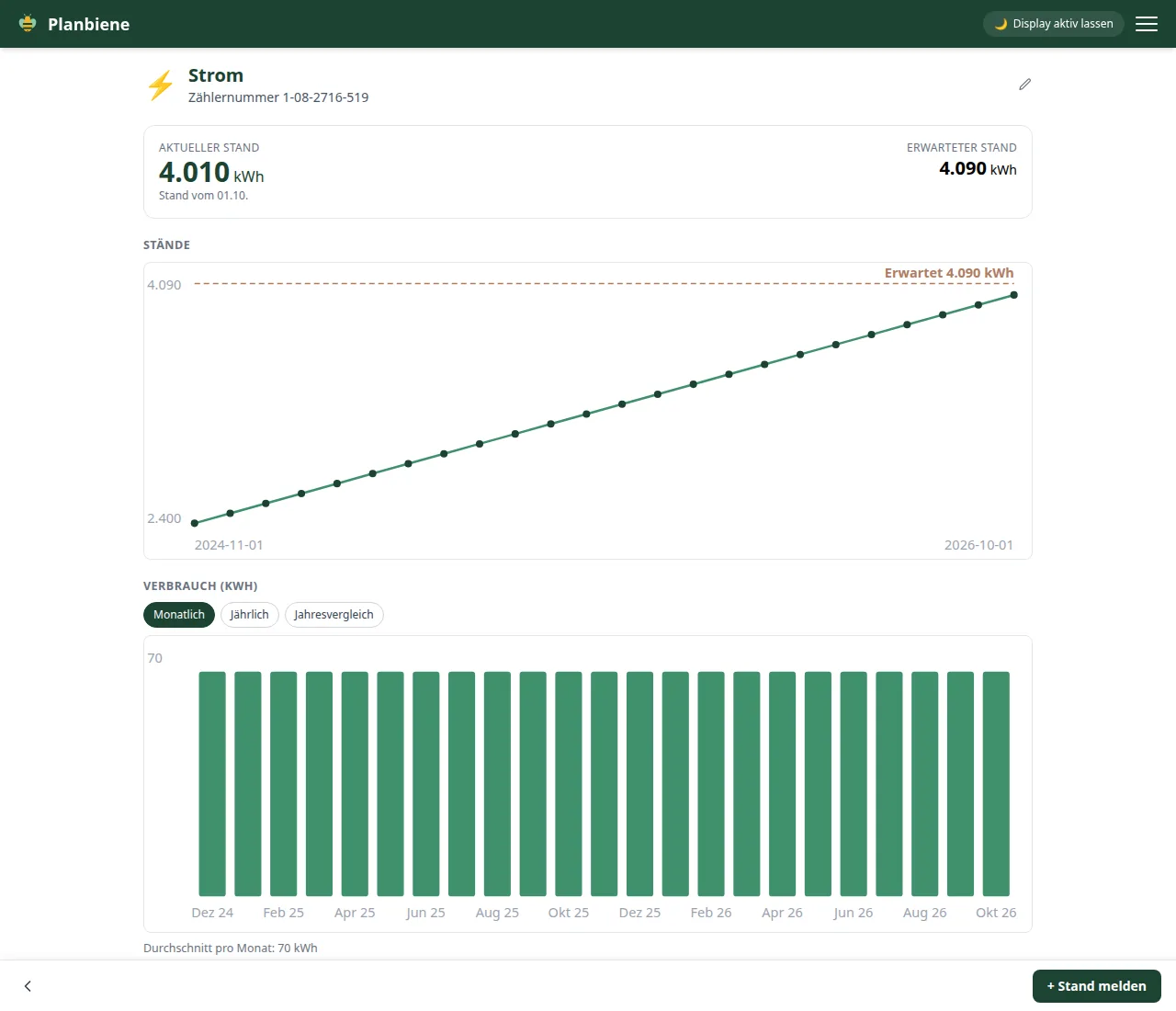Click the 2.400 axis label
Image resolution: width=1176 pixels, height=1011 pixels.
[x=164, y=518]
